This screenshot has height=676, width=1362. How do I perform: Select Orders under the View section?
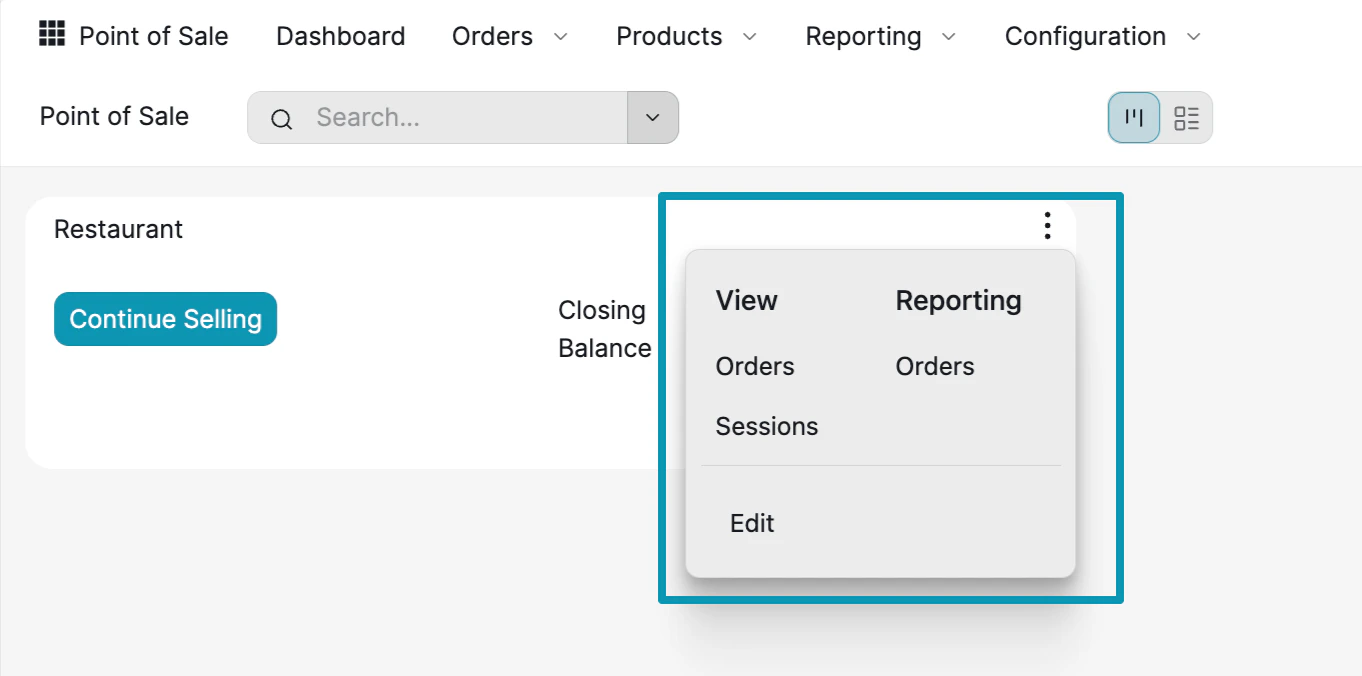click(755, 366)
